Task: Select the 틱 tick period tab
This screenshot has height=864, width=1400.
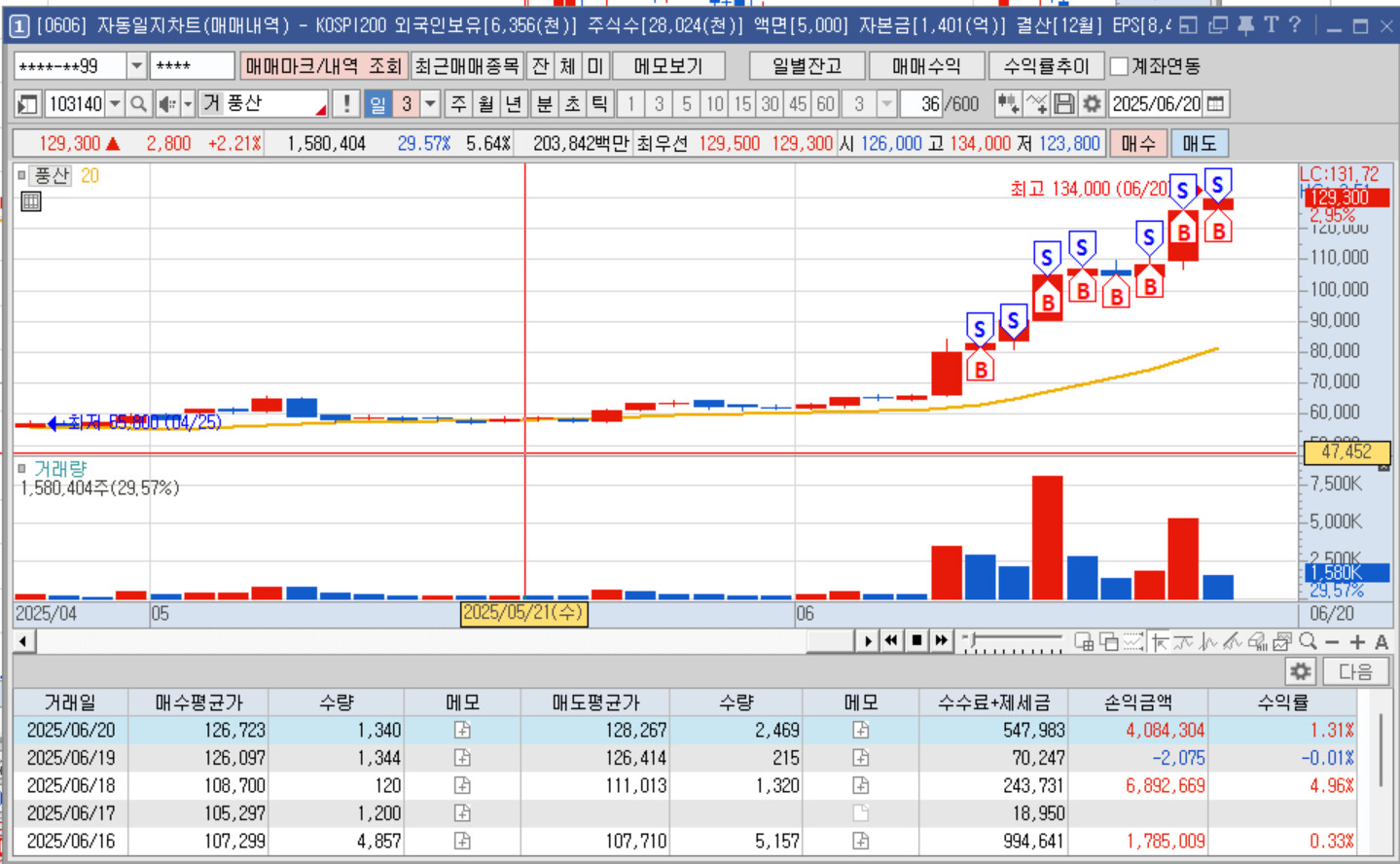Action: [x=600, y=103]
